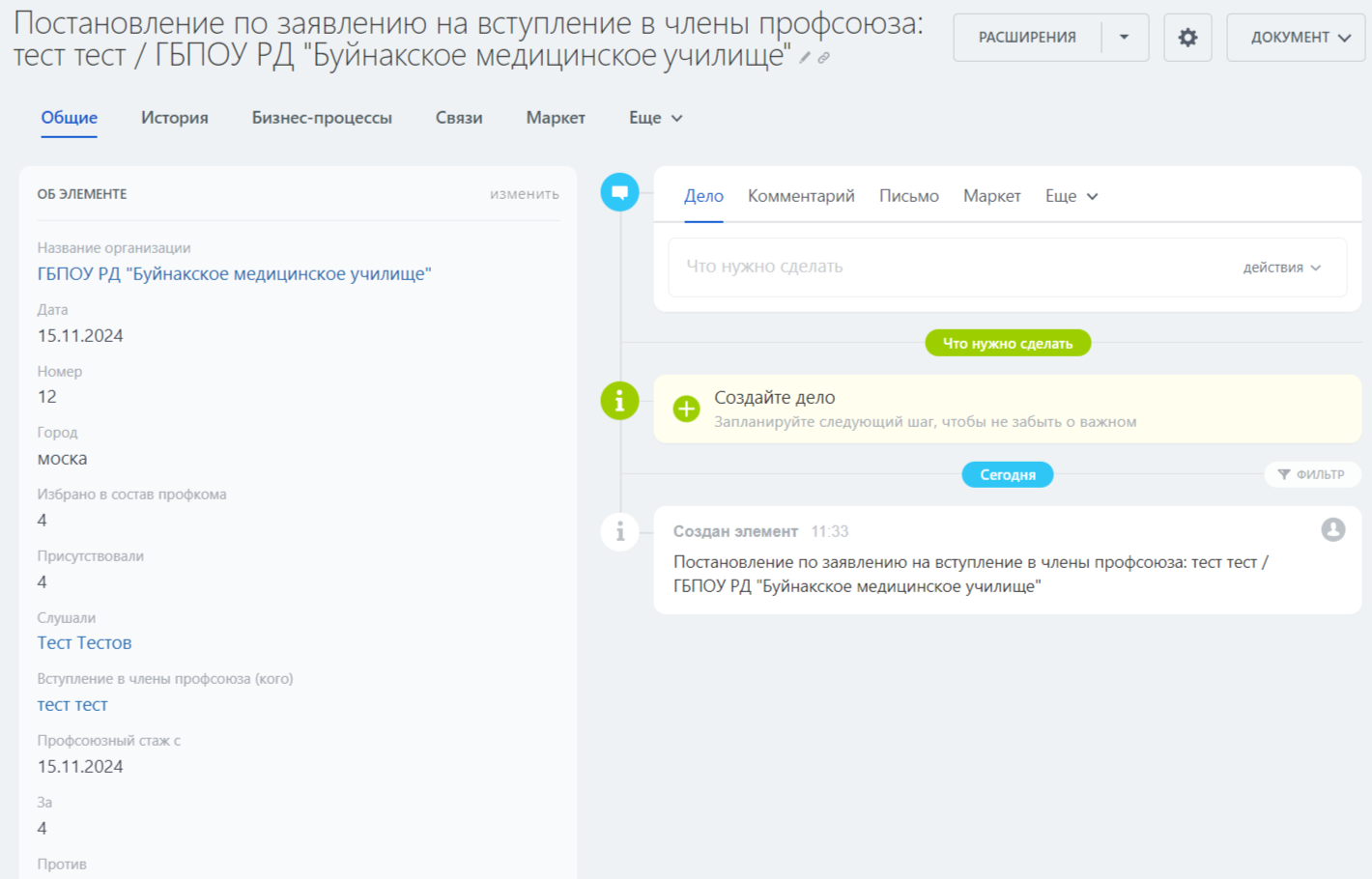Expand the действия dropdown in task field
This screenshot has width=1372, height=879.
1281,268
